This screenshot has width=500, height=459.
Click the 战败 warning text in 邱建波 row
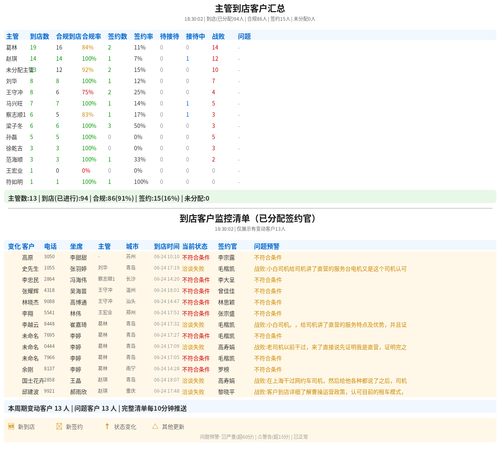[329, 392]
